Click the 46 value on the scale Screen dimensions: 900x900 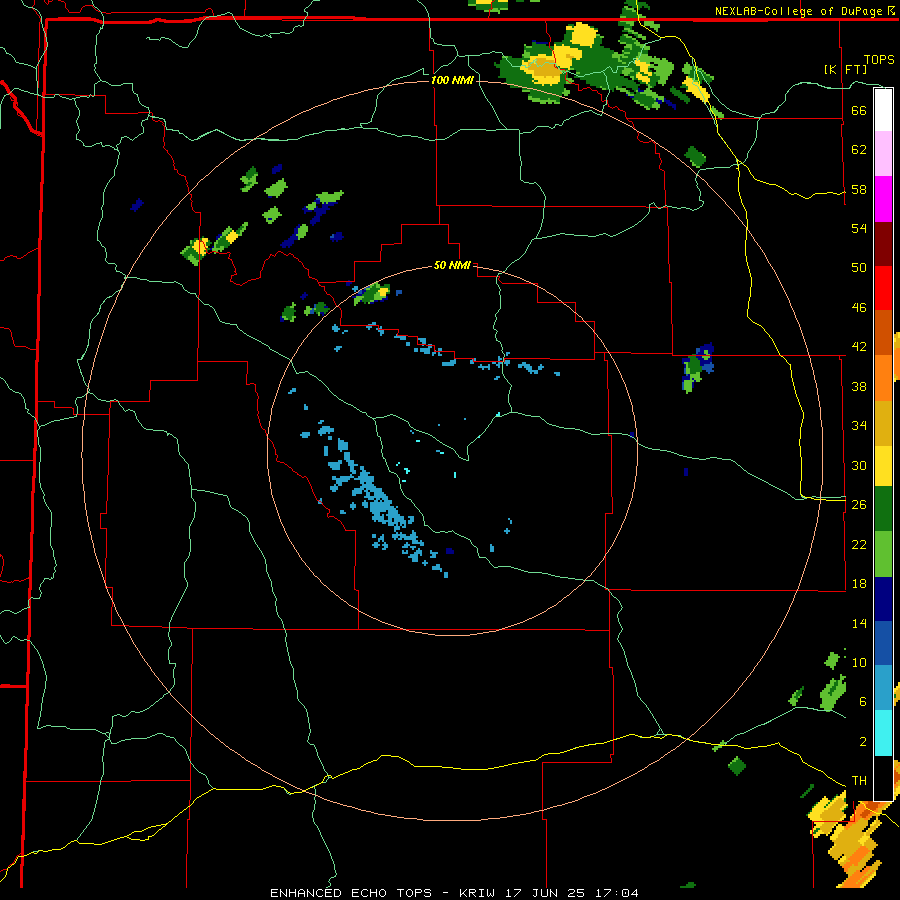pyautogui.click(x=859, y=308)
